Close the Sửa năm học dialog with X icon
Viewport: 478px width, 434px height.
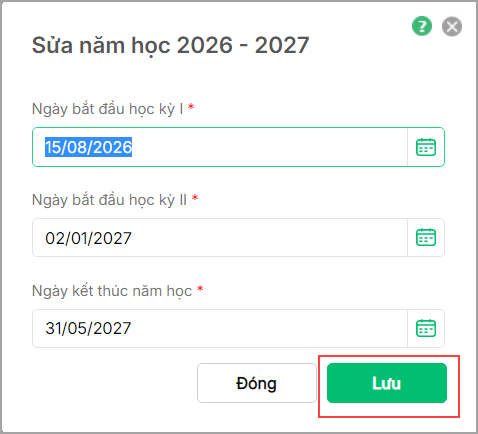[452, 26]
